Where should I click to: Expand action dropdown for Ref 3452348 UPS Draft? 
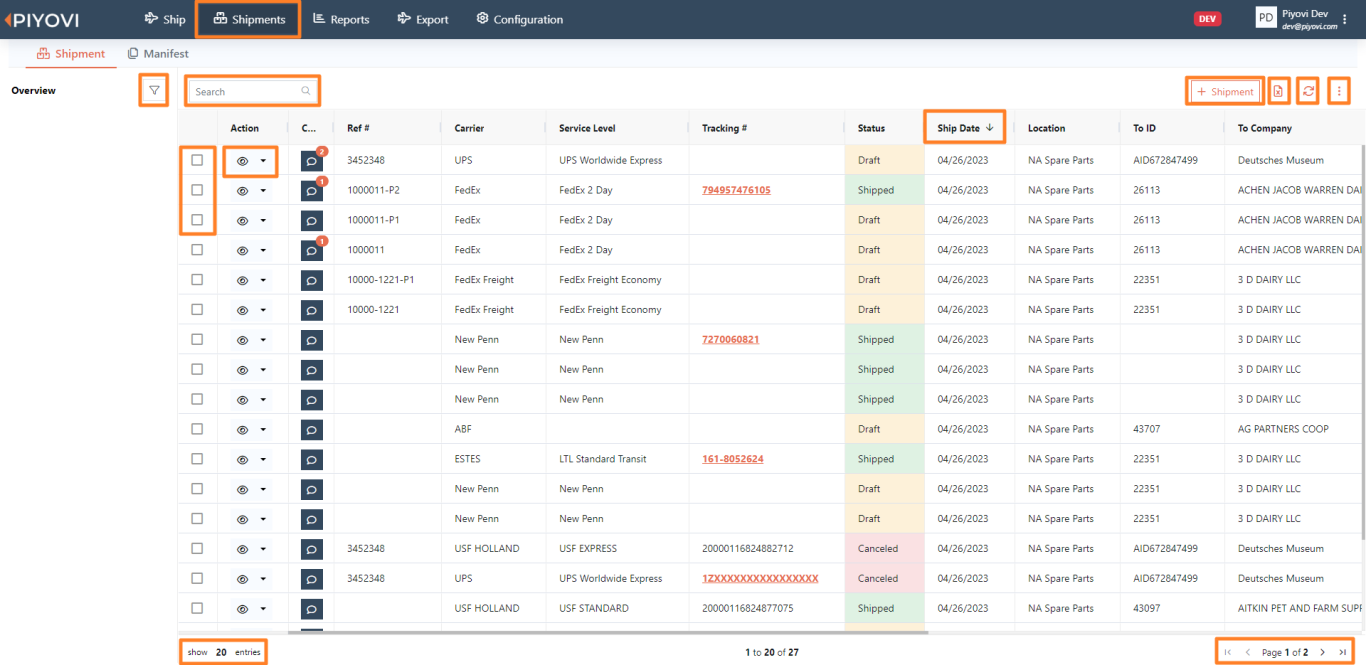[263, 160]
